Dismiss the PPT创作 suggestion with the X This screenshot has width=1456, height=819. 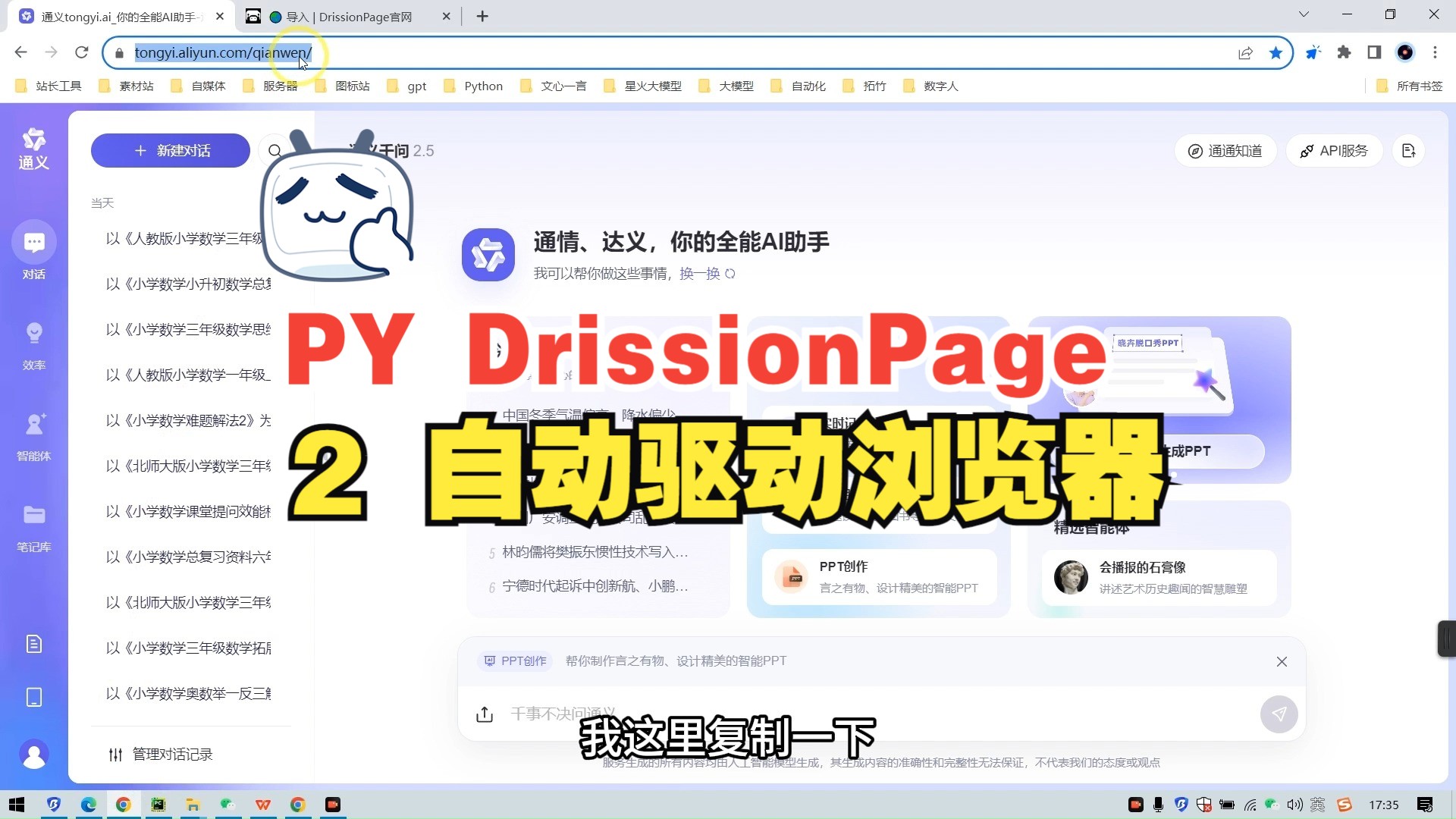point(1281,661)
